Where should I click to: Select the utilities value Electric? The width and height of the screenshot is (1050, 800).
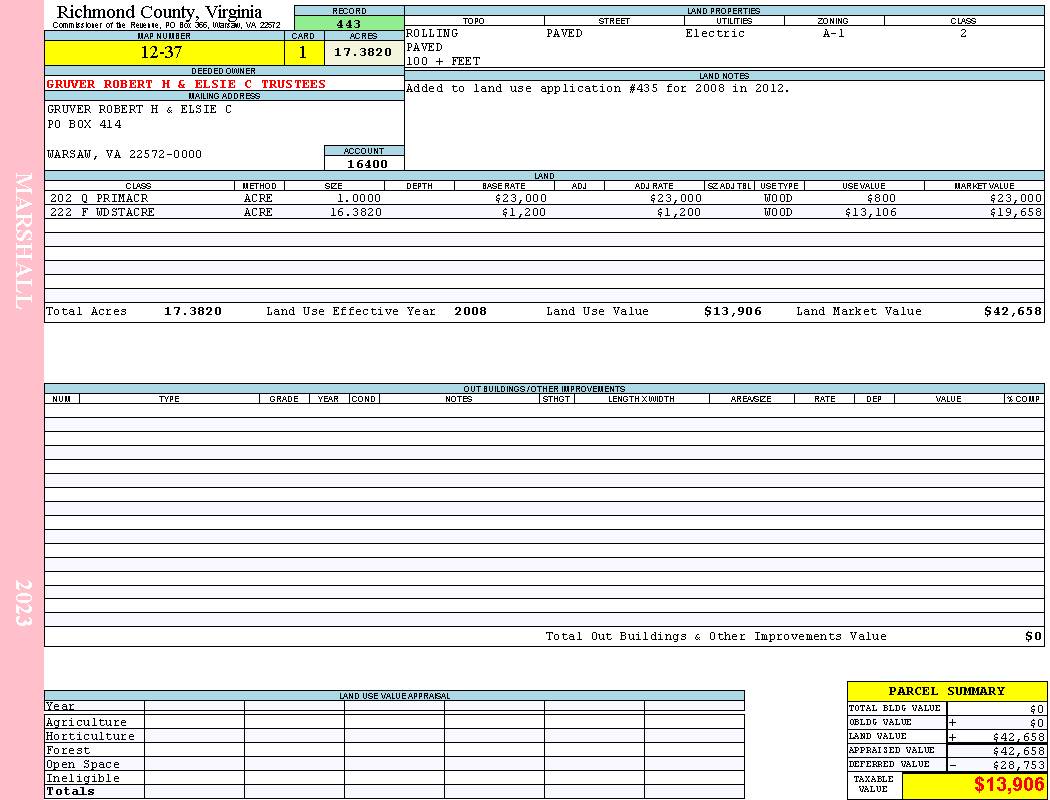(715, 33)
